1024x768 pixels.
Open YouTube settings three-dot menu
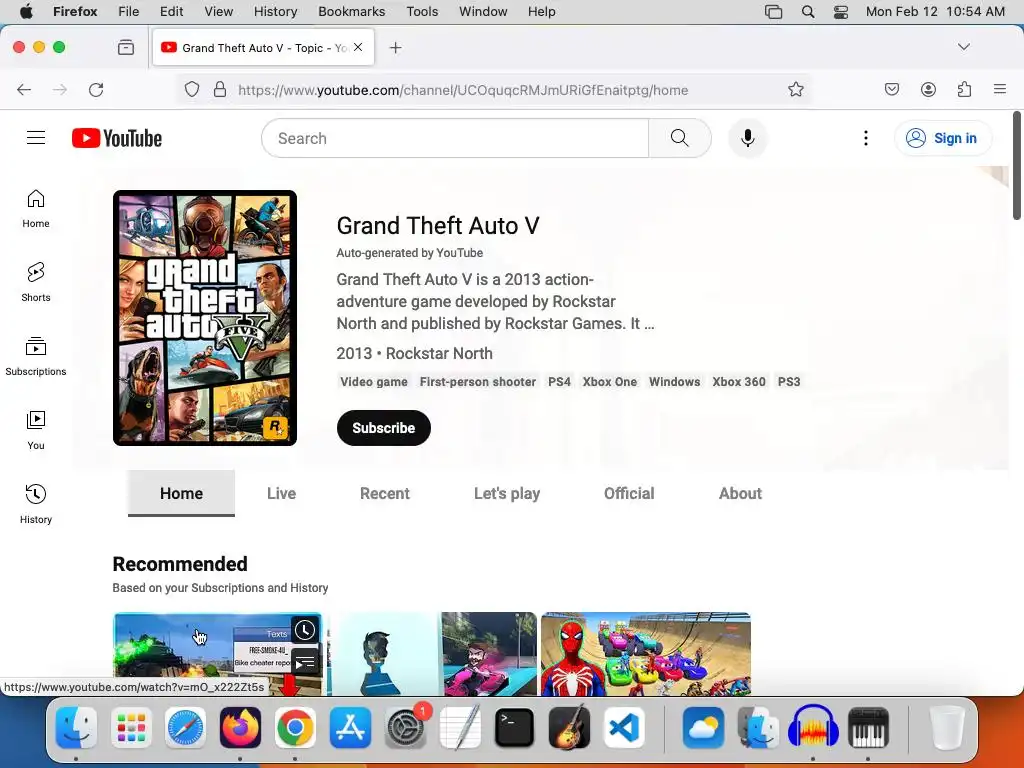pos(865,138)
